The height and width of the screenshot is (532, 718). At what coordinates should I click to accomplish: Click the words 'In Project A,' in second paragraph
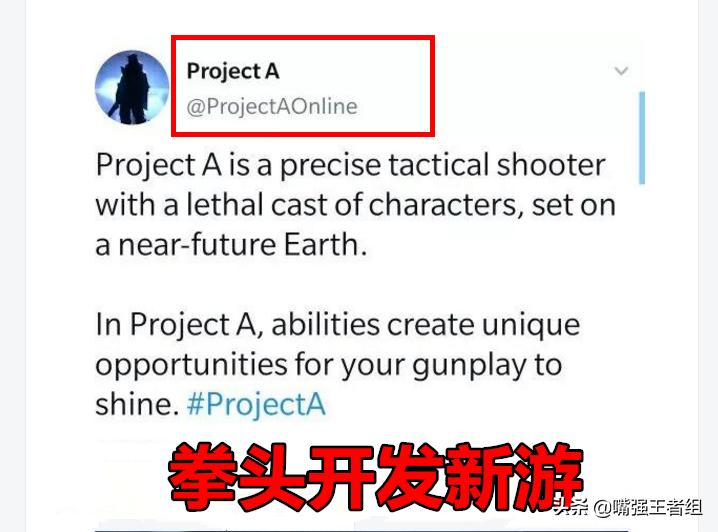click(x=180, y=325)
